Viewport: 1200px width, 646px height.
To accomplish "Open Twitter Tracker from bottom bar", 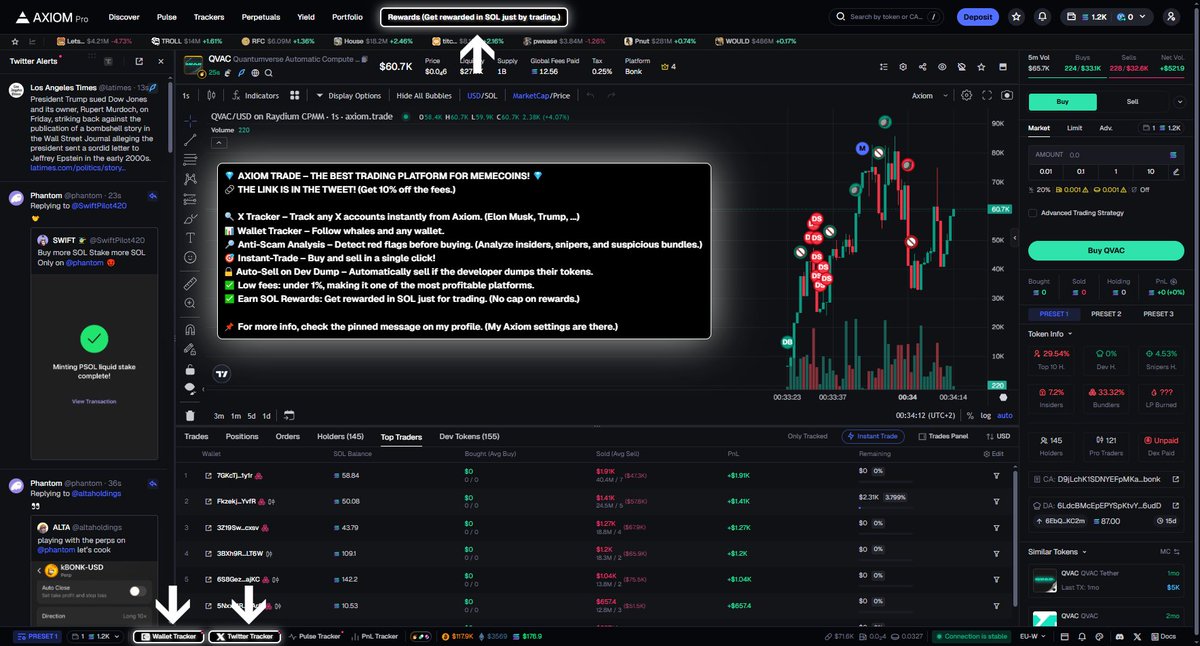I will (244, 636).
